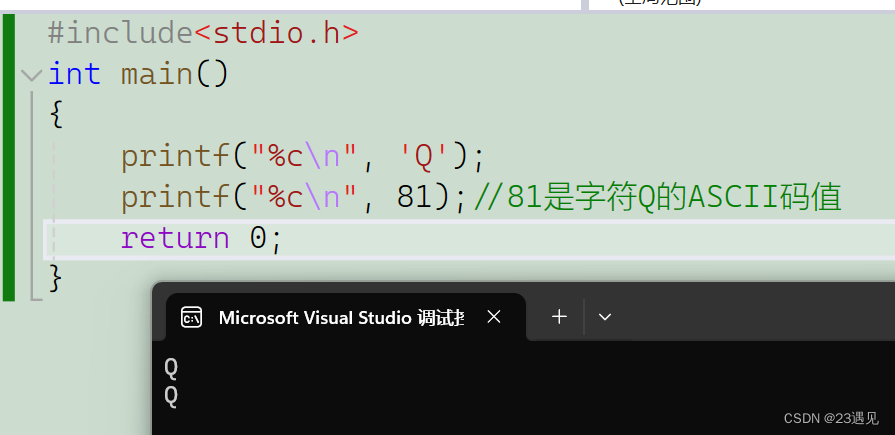Click the terminal icon on the console tab
Screen dimensions: 895x435
191,317
